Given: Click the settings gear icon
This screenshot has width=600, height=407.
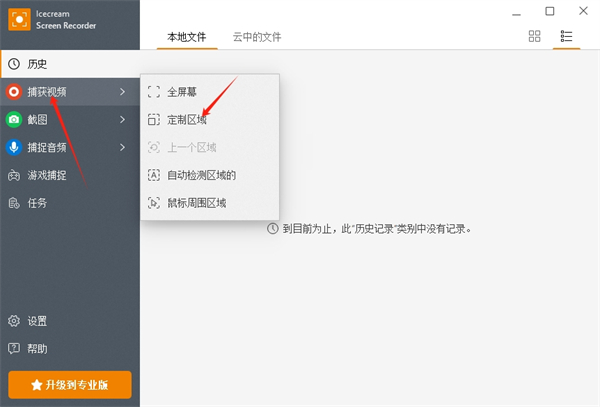Looking at the screenshot, I should (14, 321).
